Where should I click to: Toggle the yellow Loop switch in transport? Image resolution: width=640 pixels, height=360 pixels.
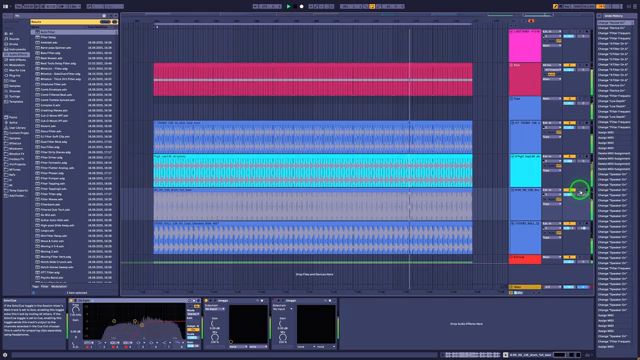(372, 7)
